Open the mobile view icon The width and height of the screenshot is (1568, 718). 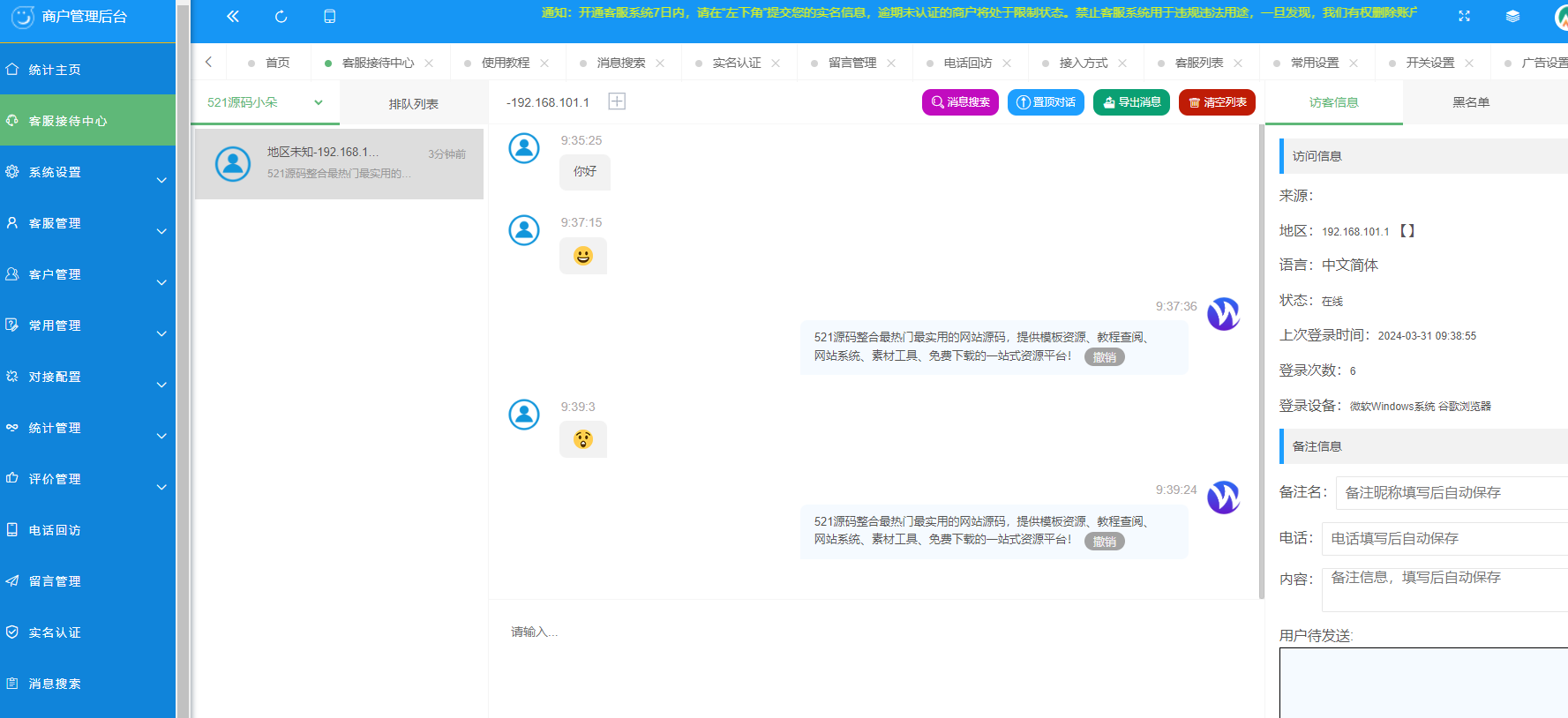coord(329,16)
